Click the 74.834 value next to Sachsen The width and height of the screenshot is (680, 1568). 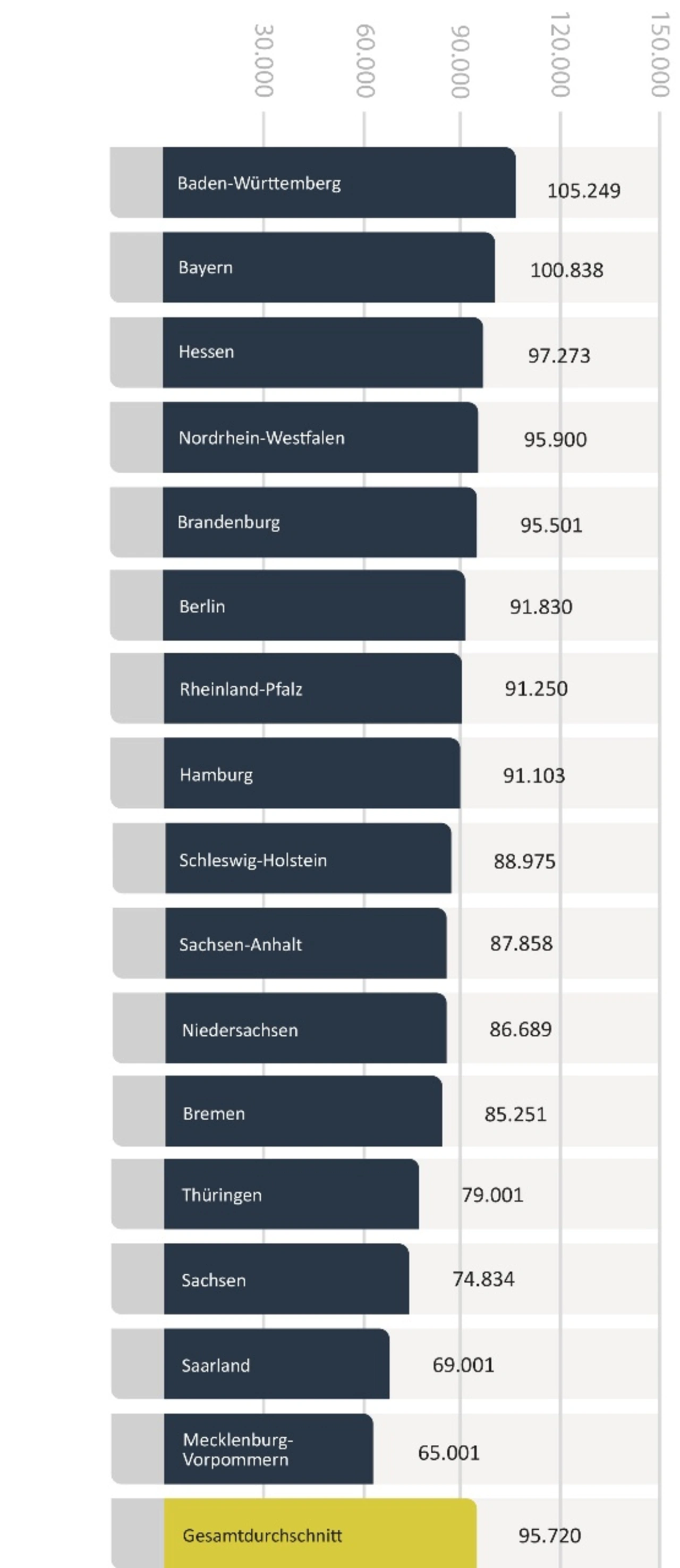click(483, 1279)
